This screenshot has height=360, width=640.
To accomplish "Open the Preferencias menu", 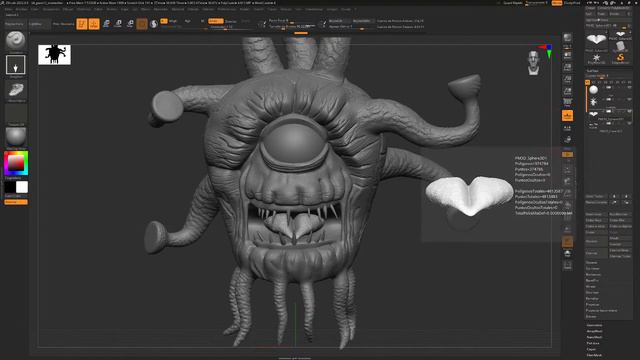I will coord(227,9).
